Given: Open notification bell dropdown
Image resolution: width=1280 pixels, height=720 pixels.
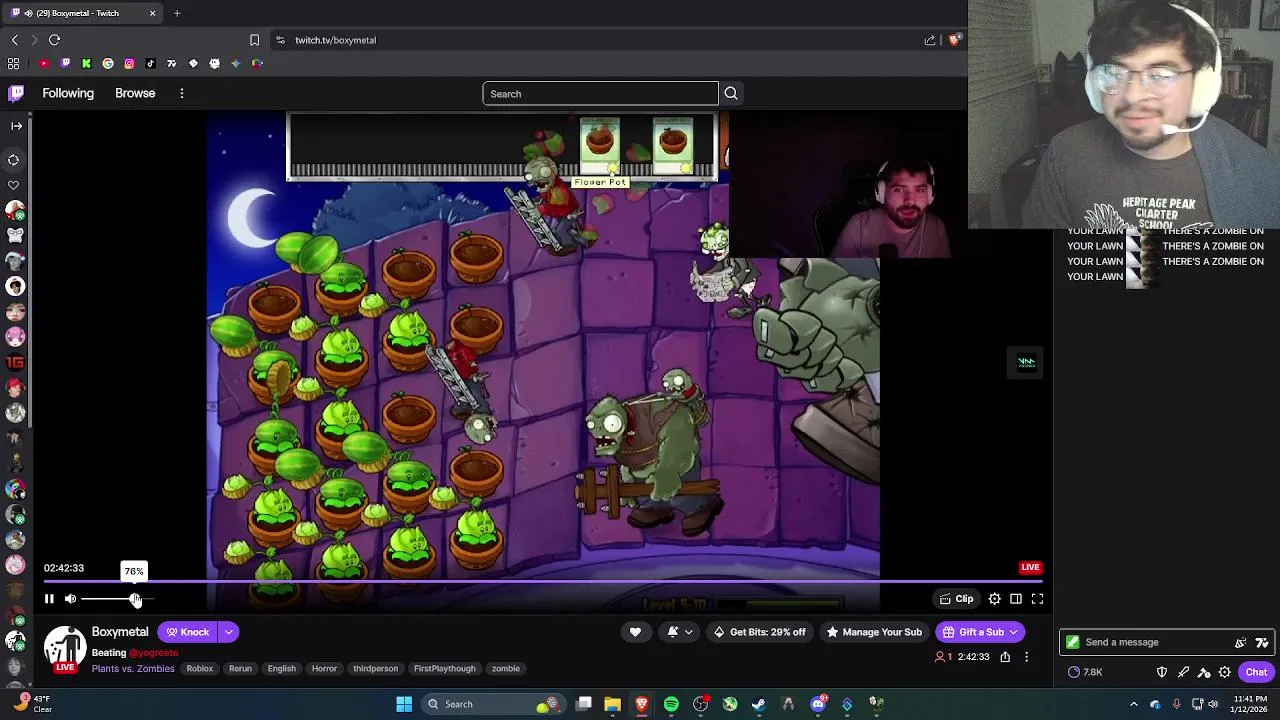Looking at the screenshot, I should tap(679, 632).
